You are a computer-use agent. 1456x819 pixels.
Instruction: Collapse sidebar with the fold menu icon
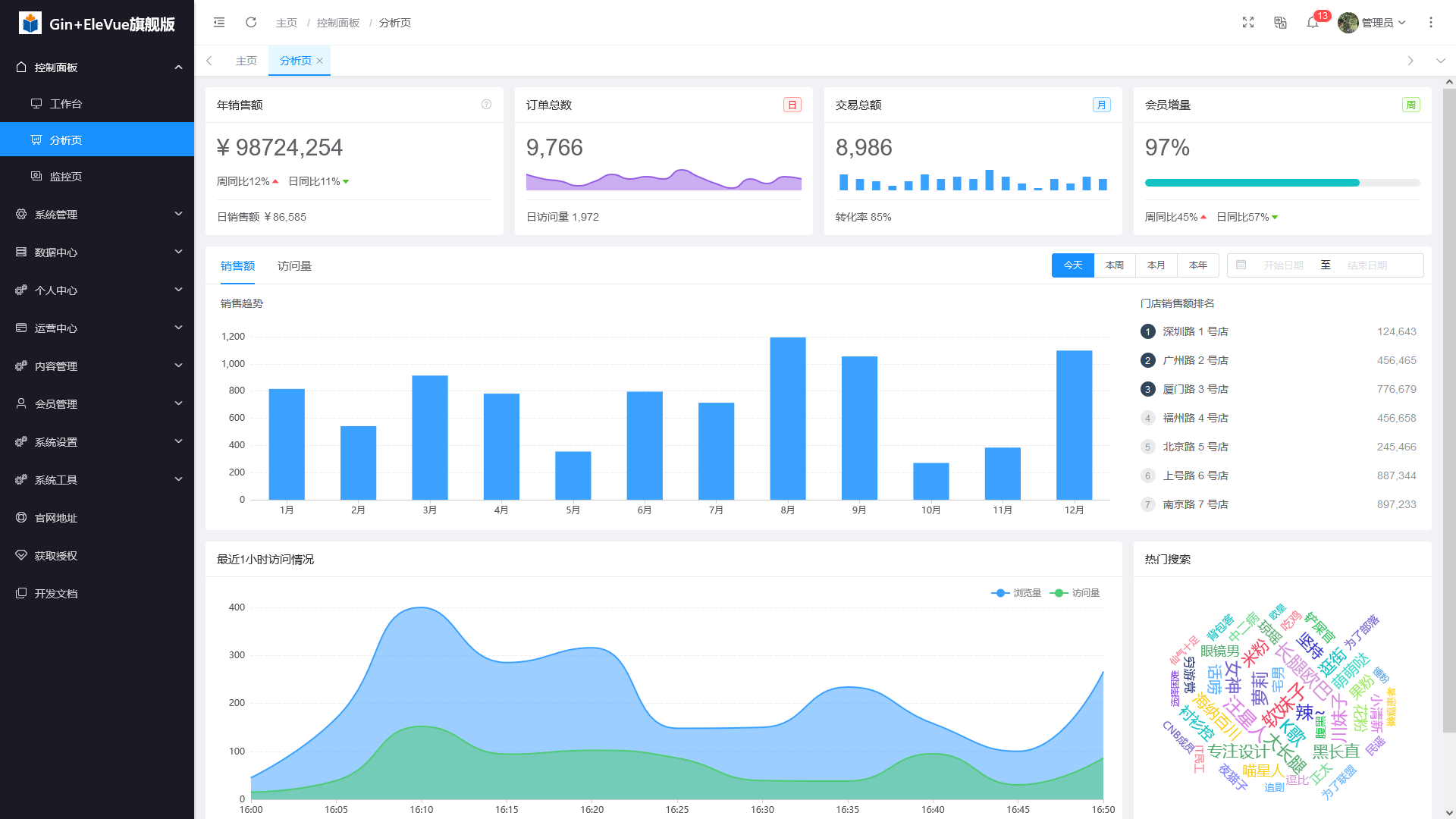[219, 23]
